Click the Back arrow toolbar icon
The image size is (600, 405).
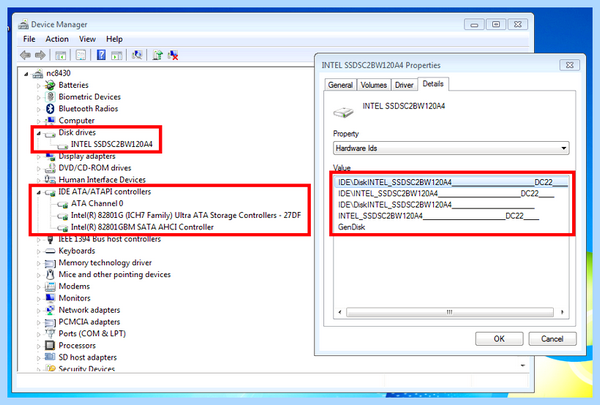(25, 55)
